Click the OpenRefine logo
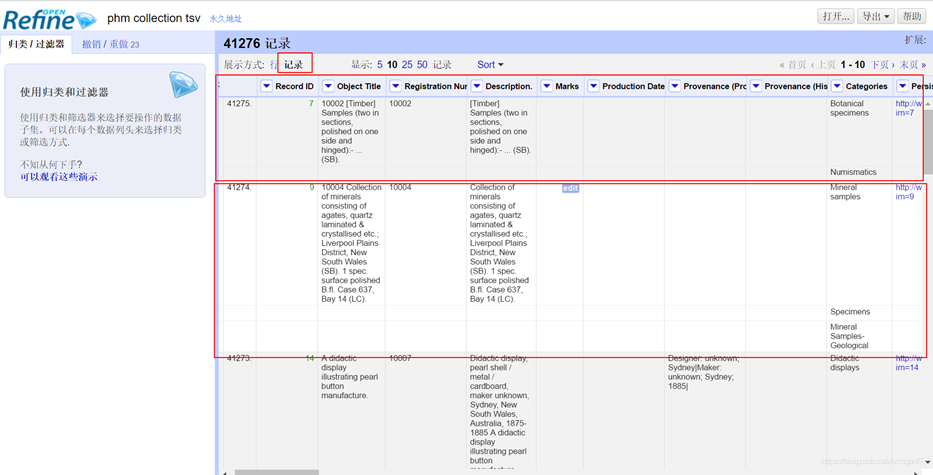This screenshot has height=475, width=933. click(49, 18)
